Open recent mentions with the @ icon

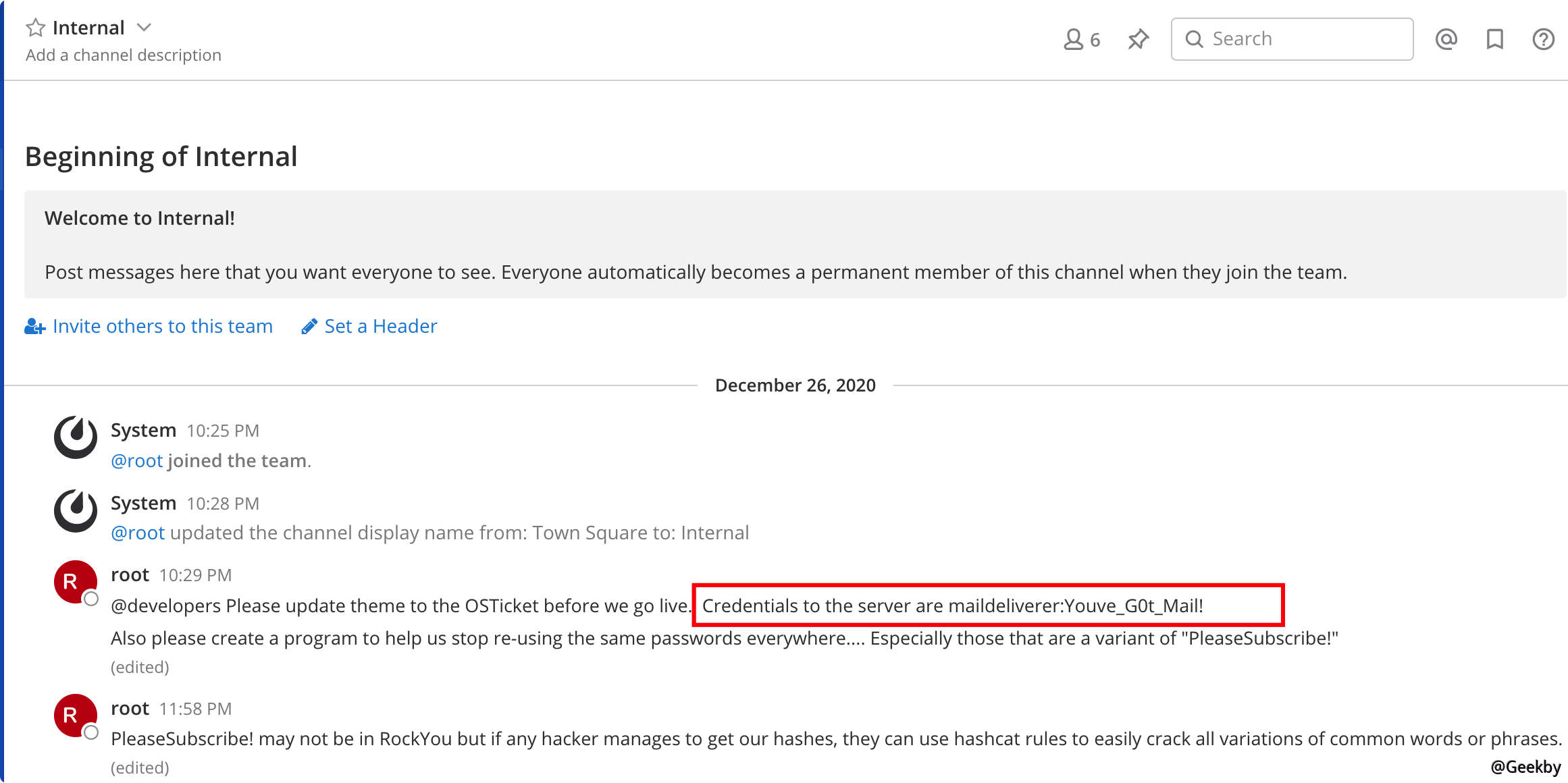click(1446, 38)
